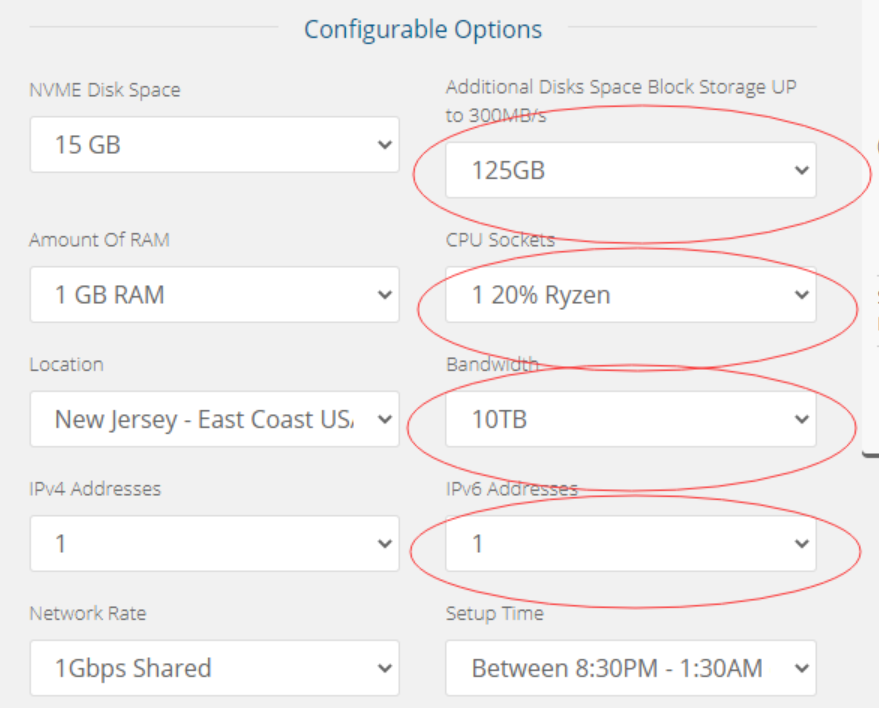879x708 pixels.
Task: Click the Configurable Options heading
Action: (x=423, y=29)
